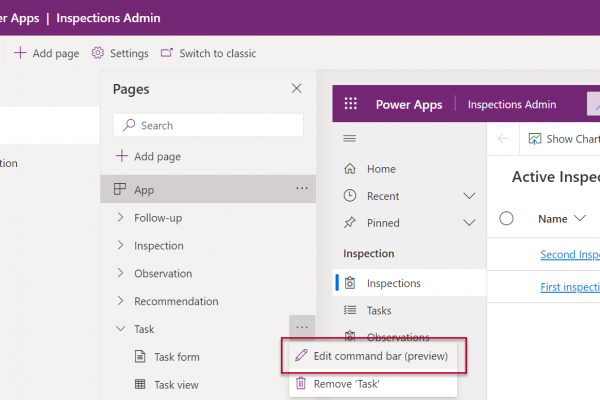Toggle the hamburger navigation menu in preview
600x400 pixels.
349,138
